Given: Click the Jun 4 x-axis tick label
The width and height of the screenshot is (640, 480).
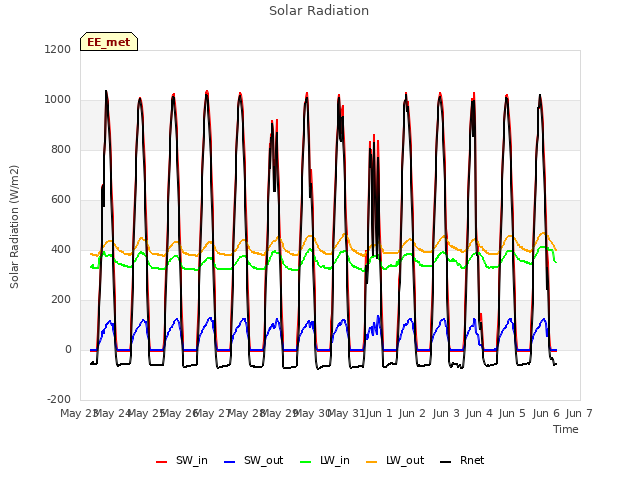Looking at the screenshot, I should point(479,413).
